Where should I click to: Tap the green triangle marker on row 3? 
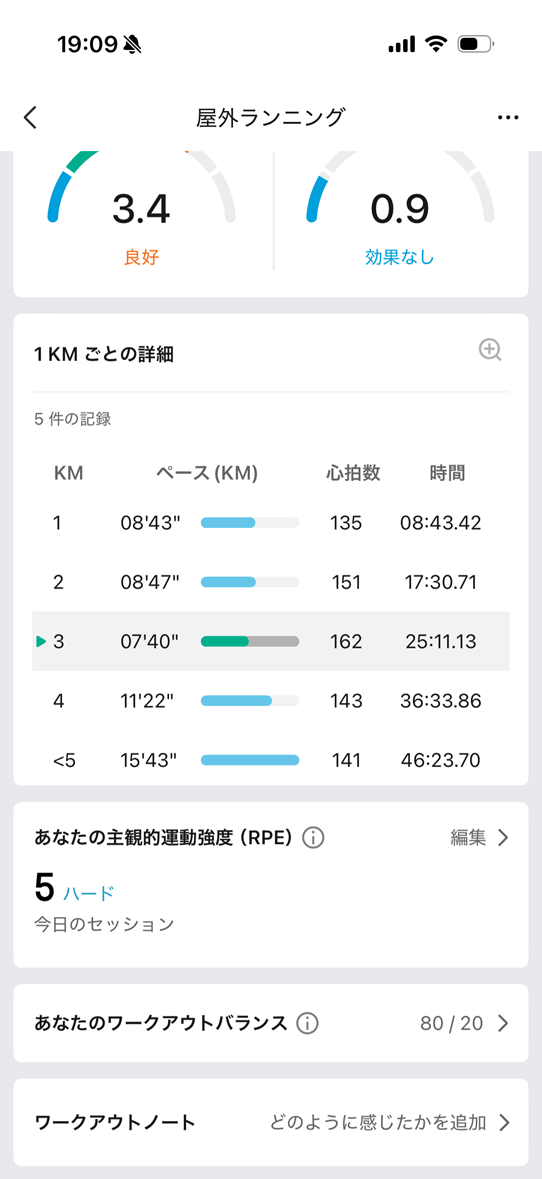tap(41, 641)
